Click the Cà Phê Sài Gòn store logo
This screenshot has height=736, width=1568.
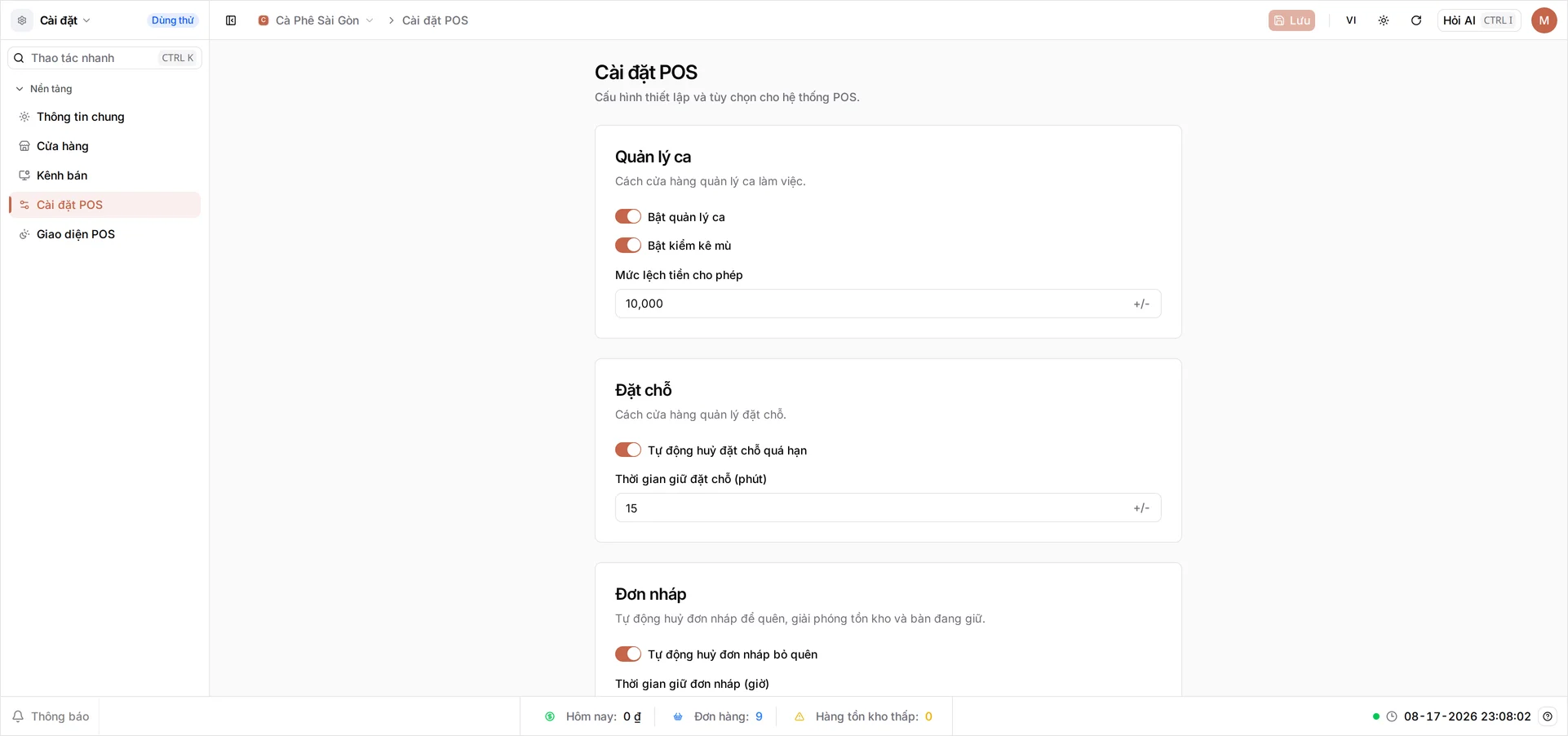point(264,20)
